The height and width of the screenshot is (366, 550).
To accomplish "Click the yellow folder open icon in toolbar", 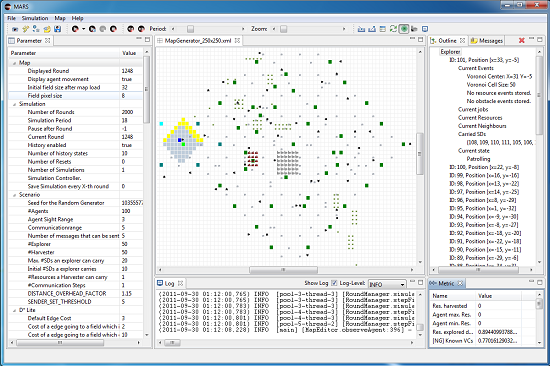I will pos(47,29).
